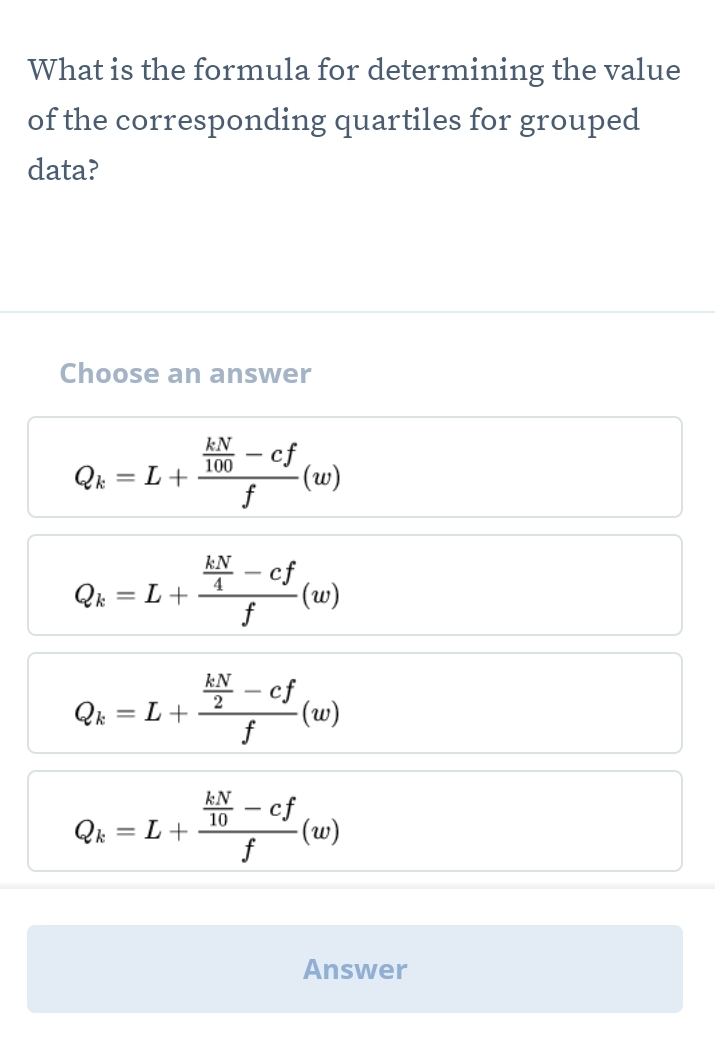Click the "Choose an answer" heading
This screenshot has height=1044, width=715.
(x=185, y=374)
